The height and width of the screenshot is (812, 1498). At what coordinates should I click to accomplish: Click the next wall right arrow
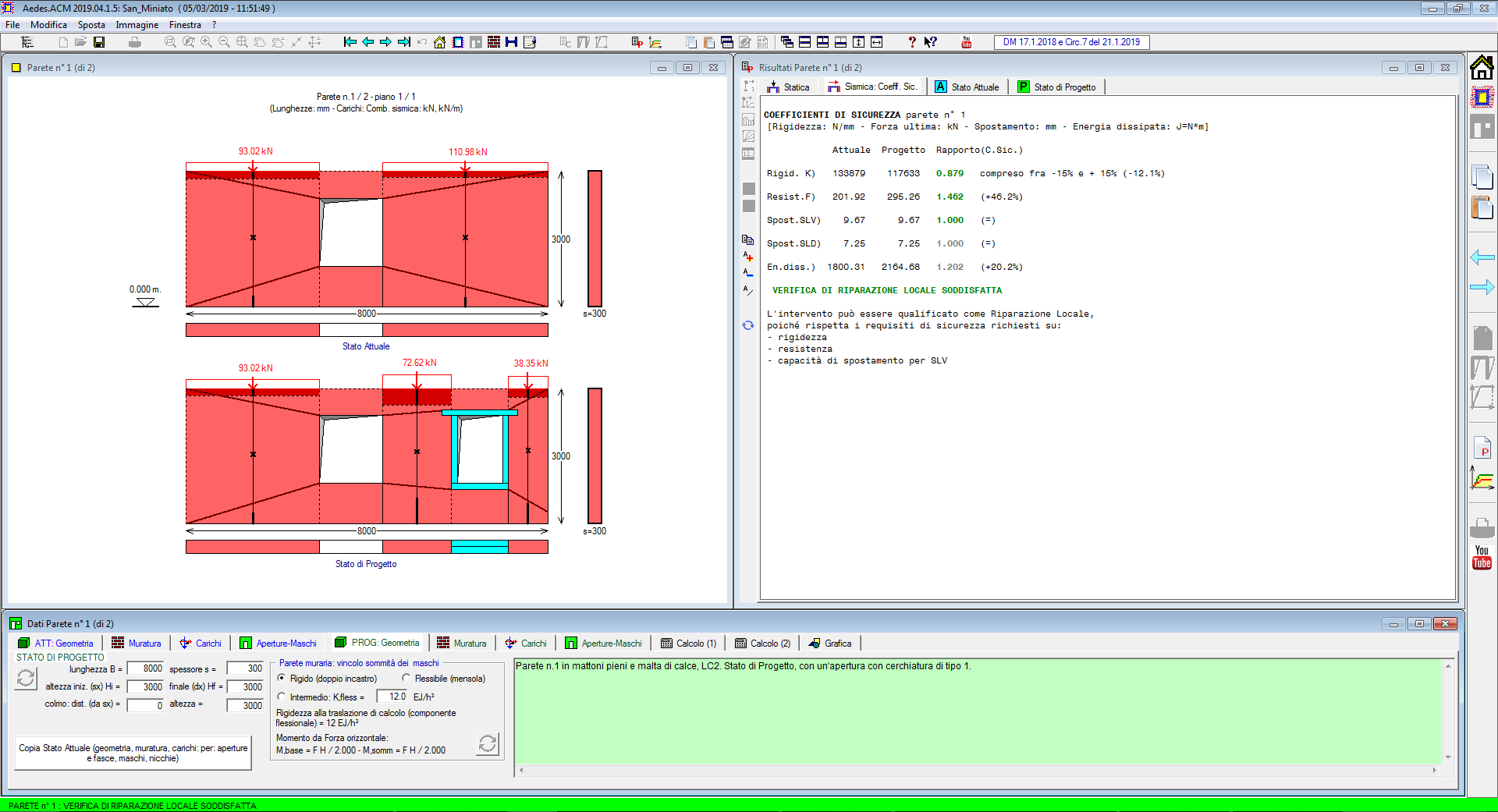pos(385,42)
